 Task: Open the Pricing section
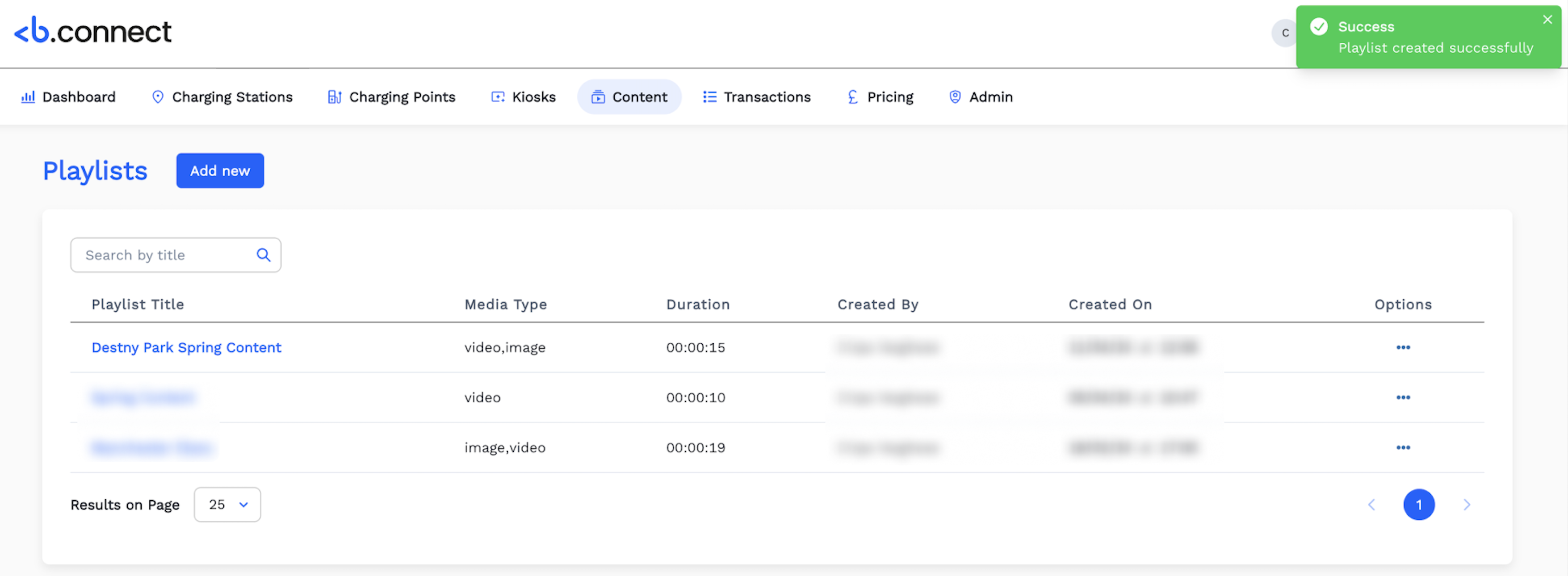880,97
